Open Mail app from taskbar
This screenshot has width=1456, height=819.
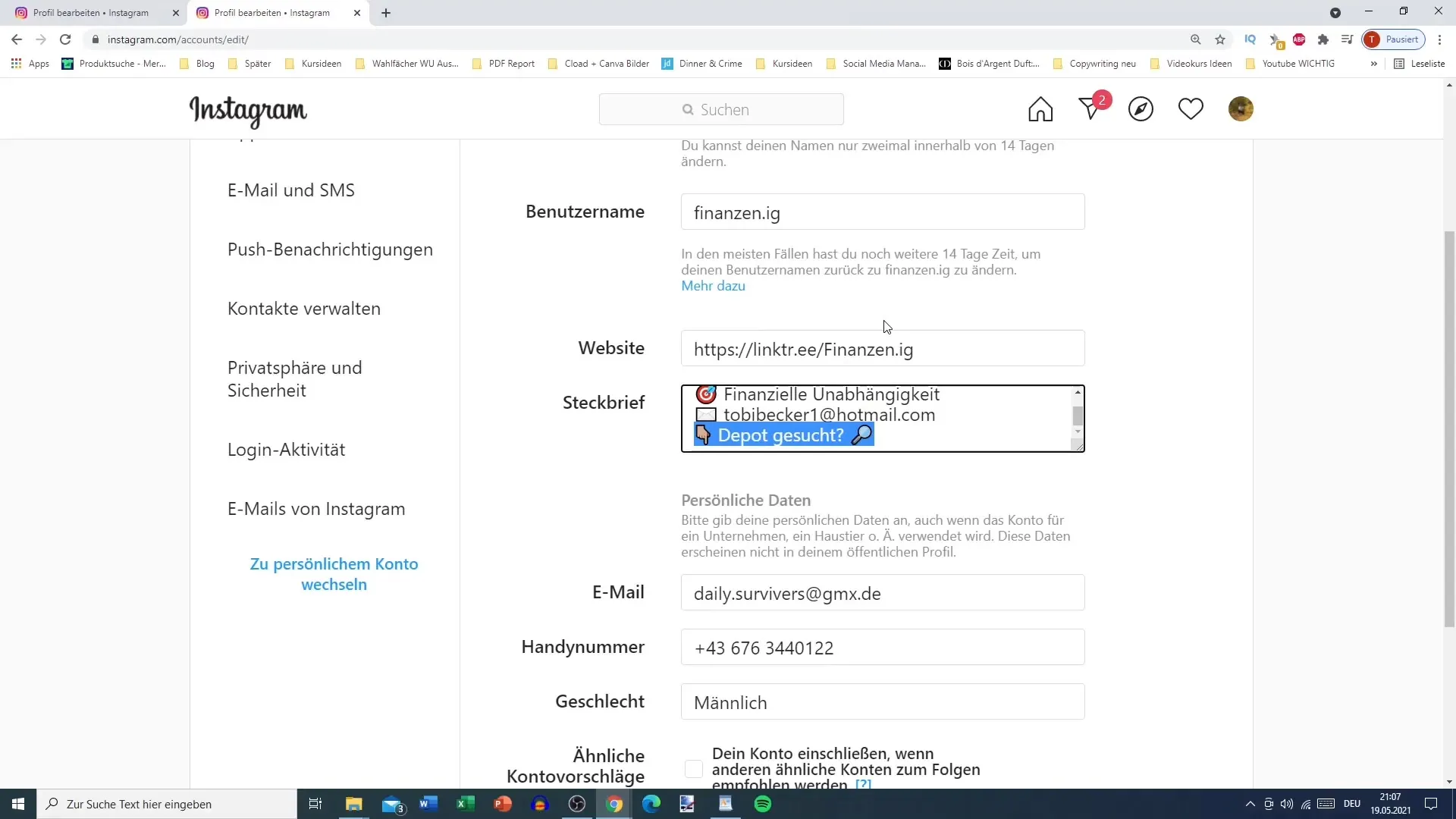click(x=393, y=804)
